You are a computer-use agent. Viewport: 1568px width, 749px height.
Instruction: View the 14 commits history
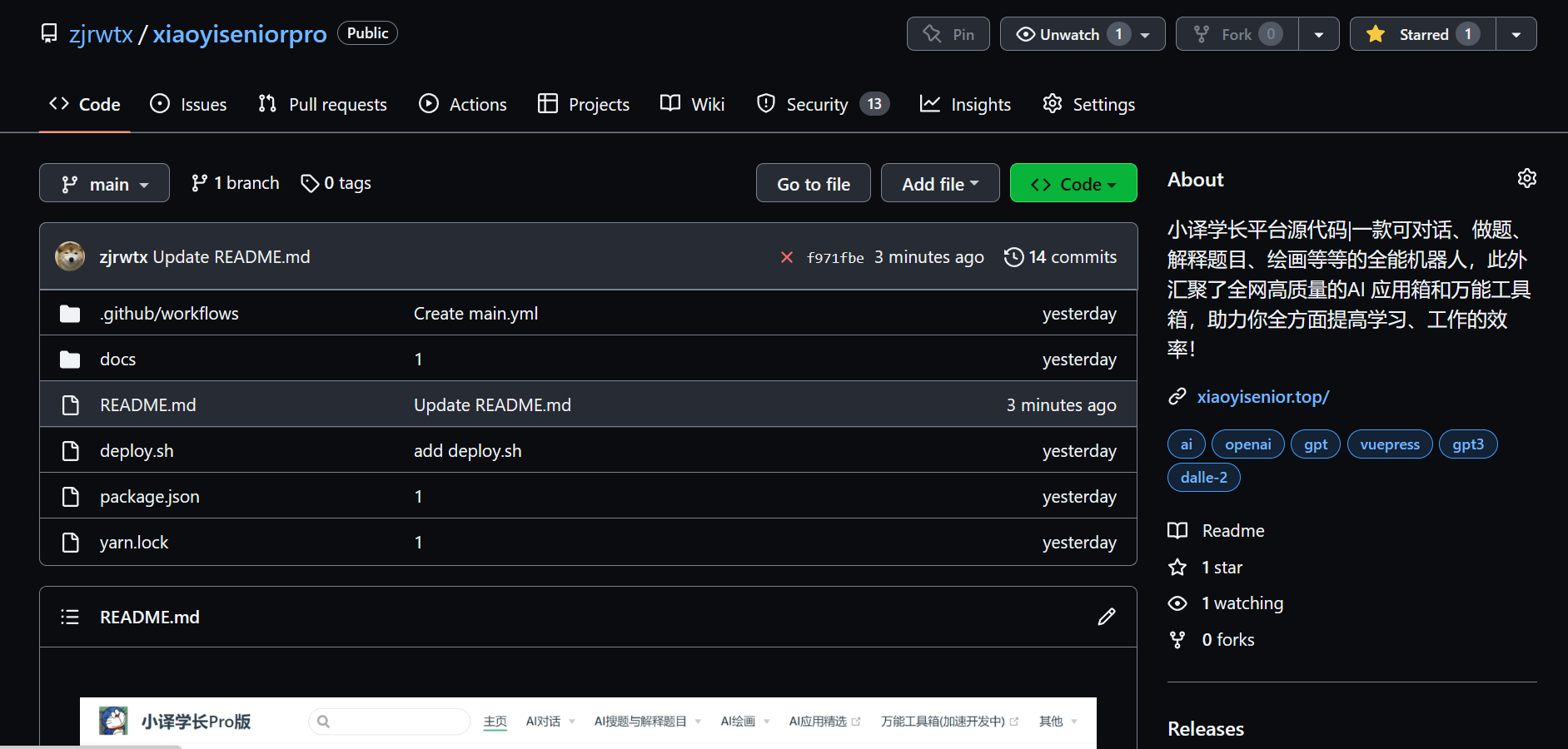1060,257
